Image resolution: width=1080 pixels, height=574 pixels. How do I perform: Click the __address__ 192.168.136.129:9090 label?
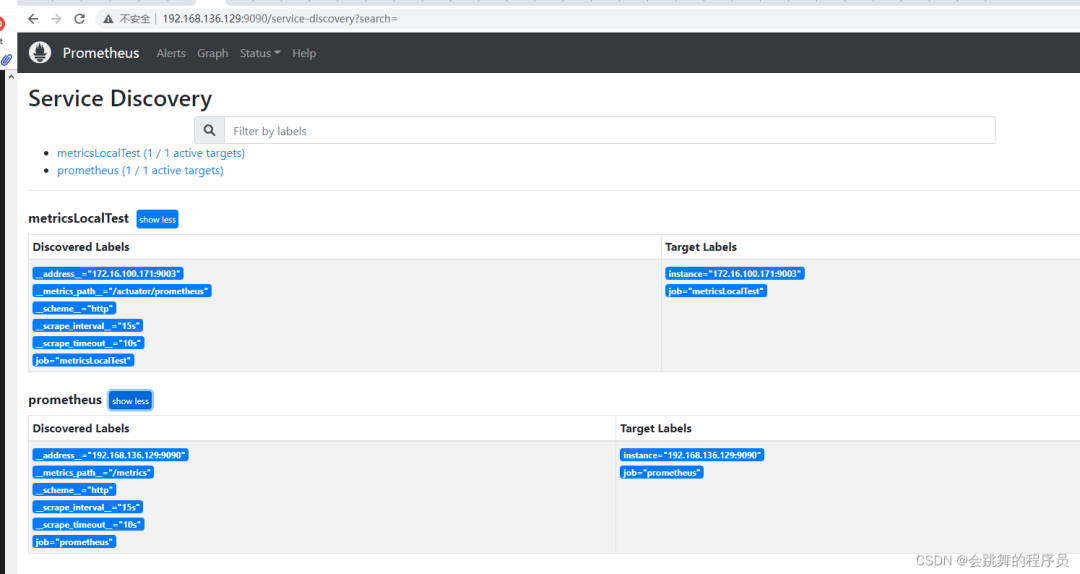(110, 455)
